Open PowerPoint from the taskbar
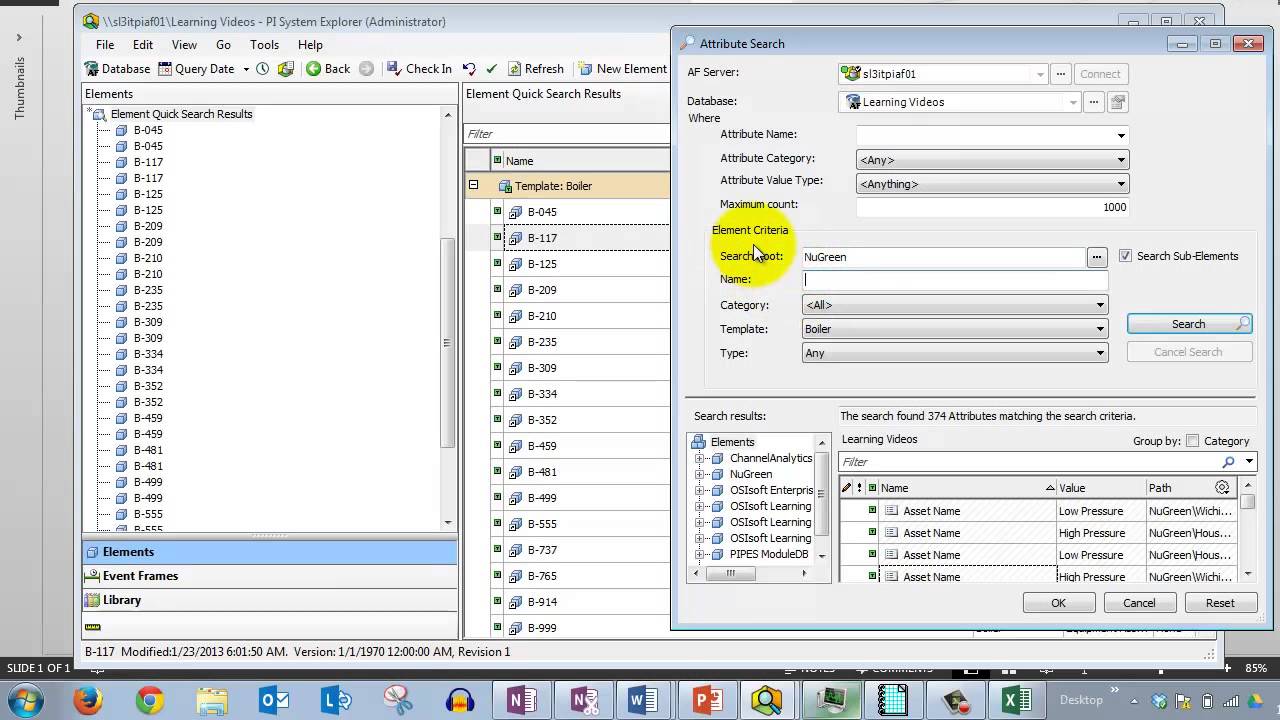This screenshot has width=1280, height=720. pos(706,700)
